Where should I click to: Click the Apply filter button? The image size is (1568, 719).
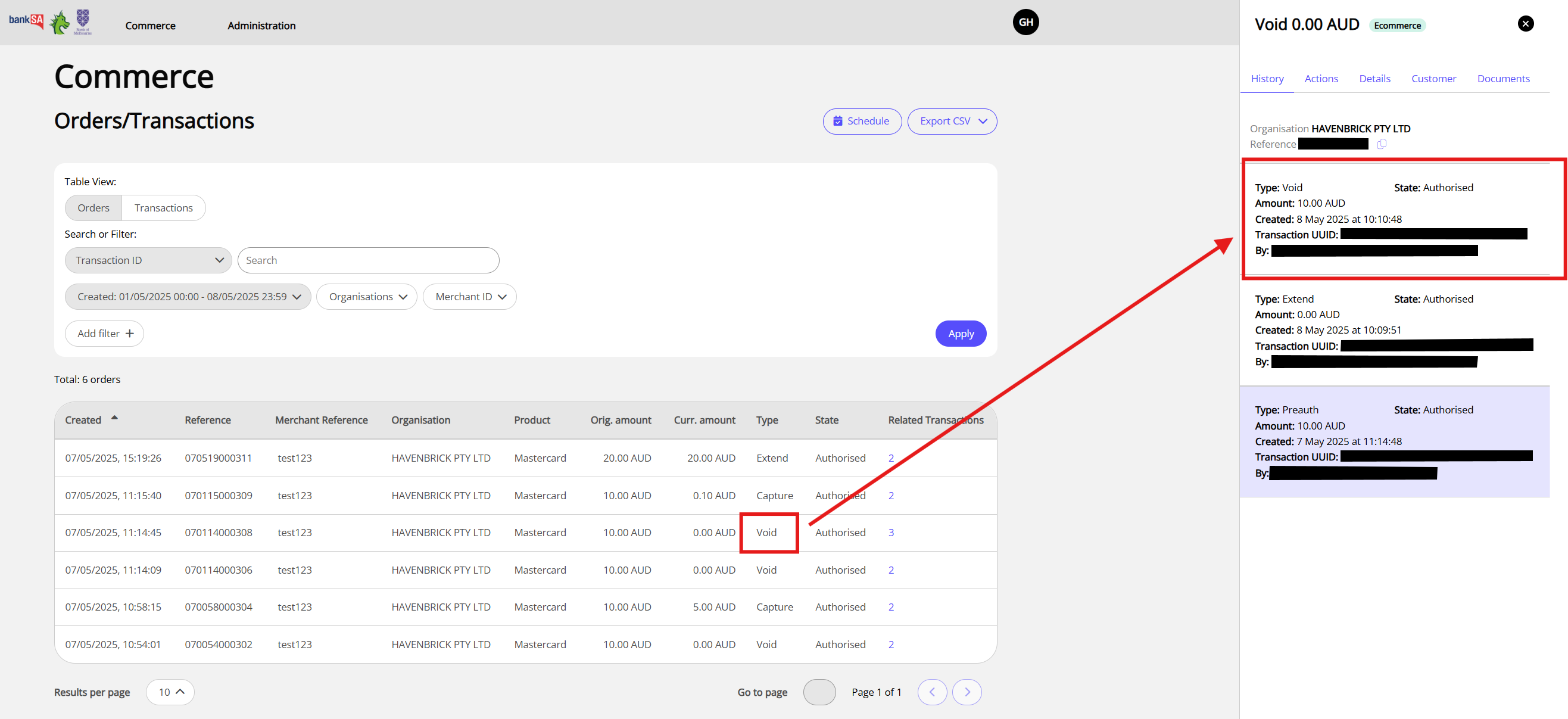click(x=960, y=334)
